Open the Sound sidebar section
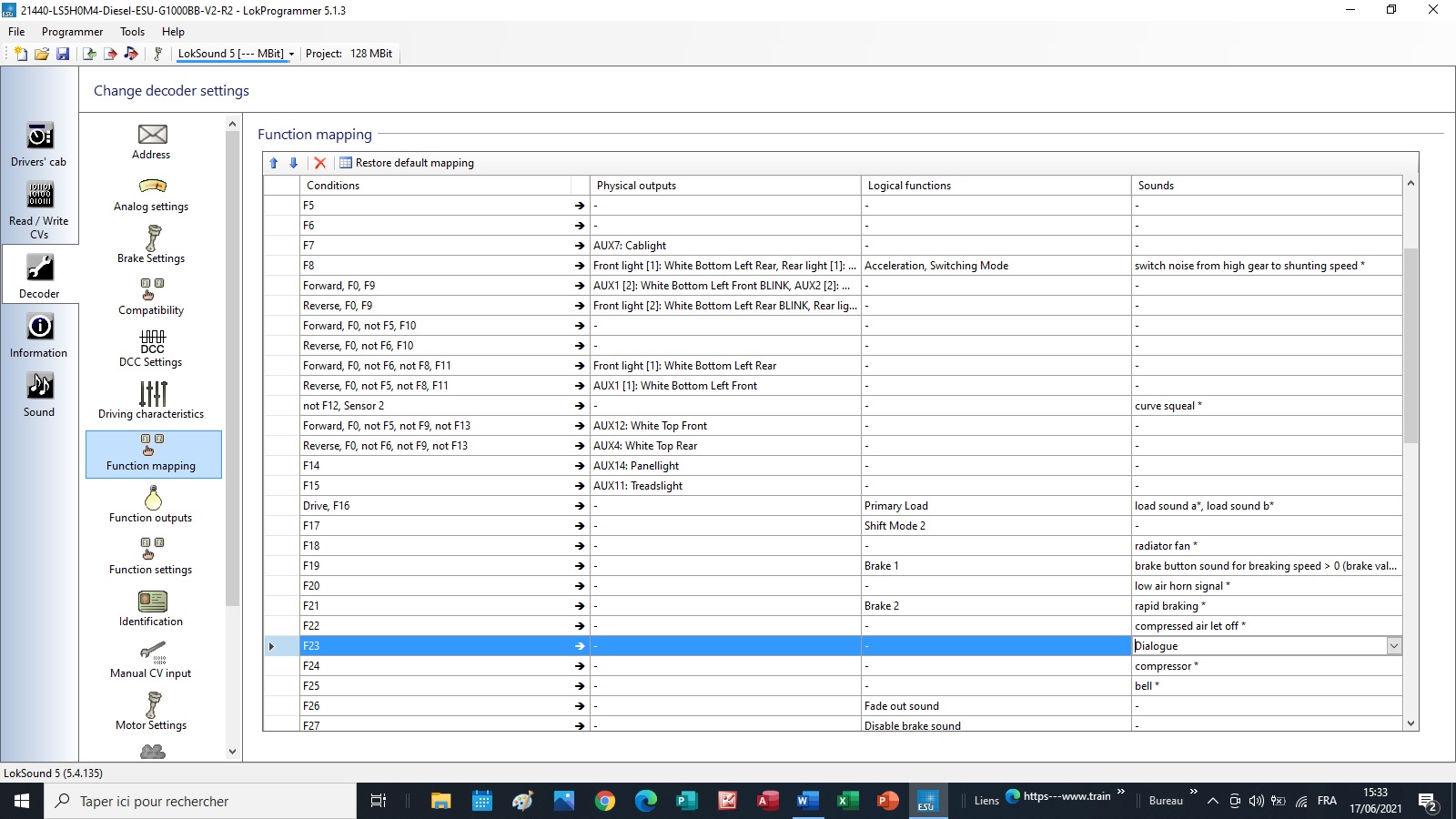1456x819 pixels. [x=39, y=394]
